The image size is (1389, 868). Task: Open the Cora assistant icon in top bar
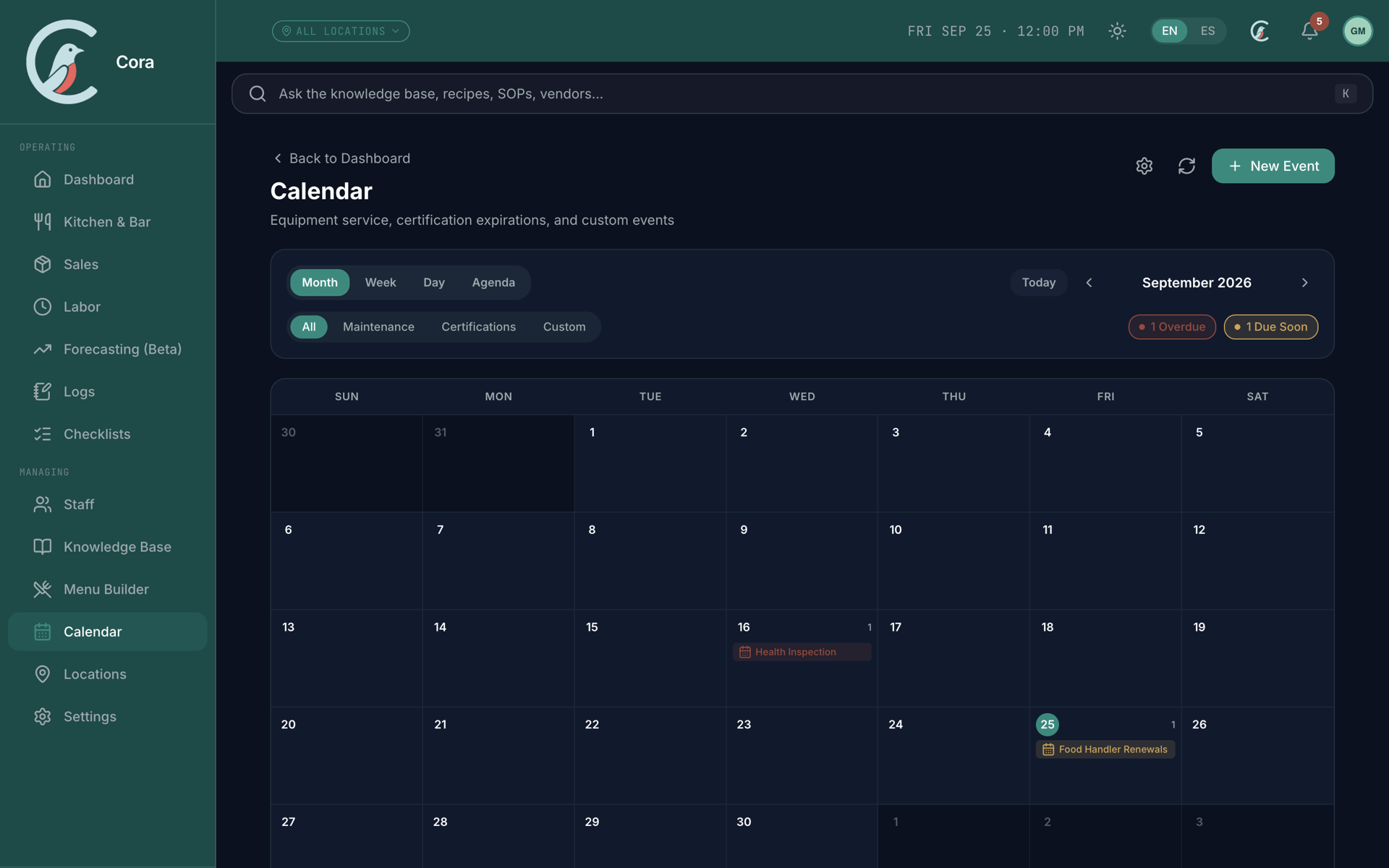[x=1260, y=31]
